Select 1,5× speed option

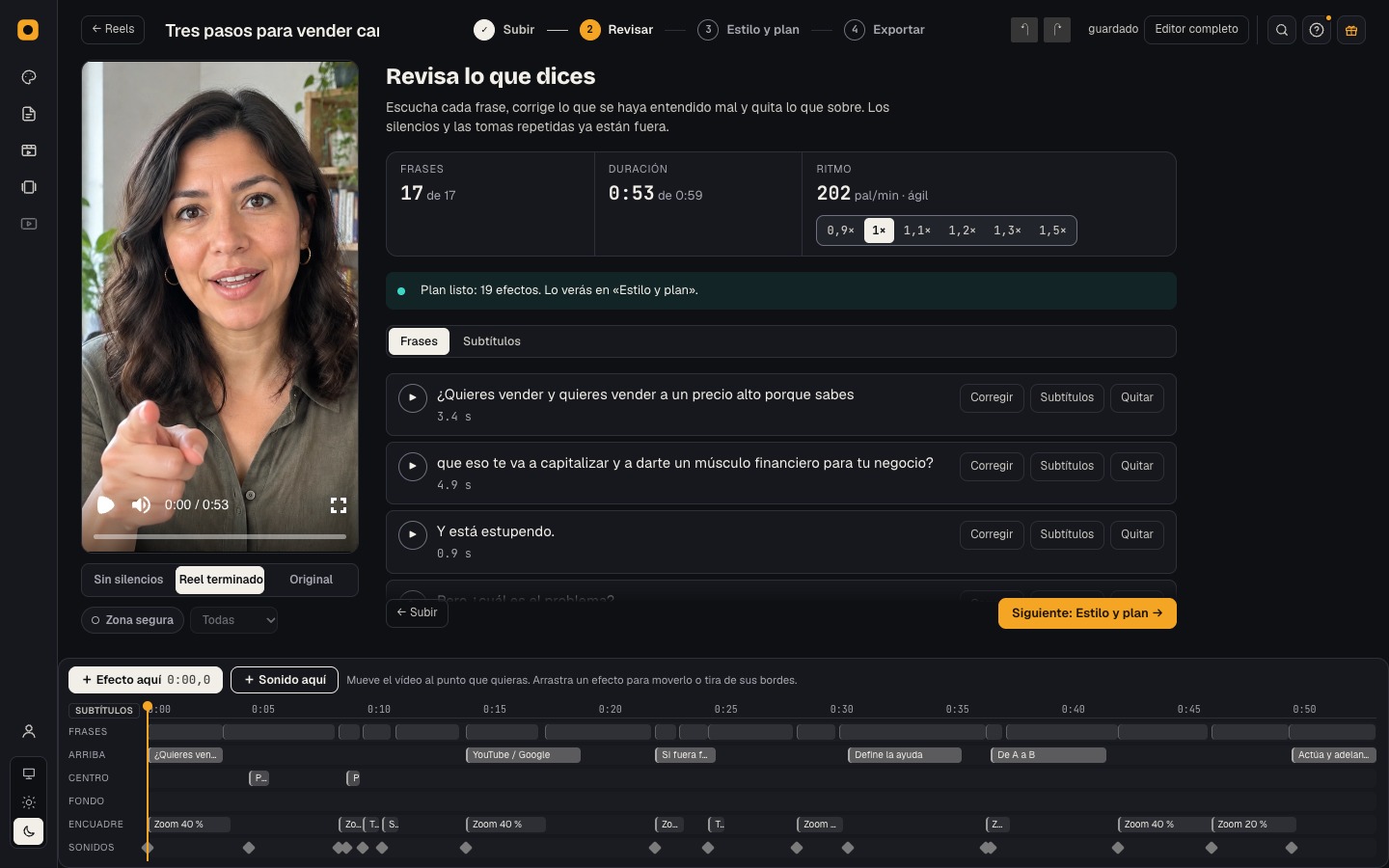pos(1052,231)
